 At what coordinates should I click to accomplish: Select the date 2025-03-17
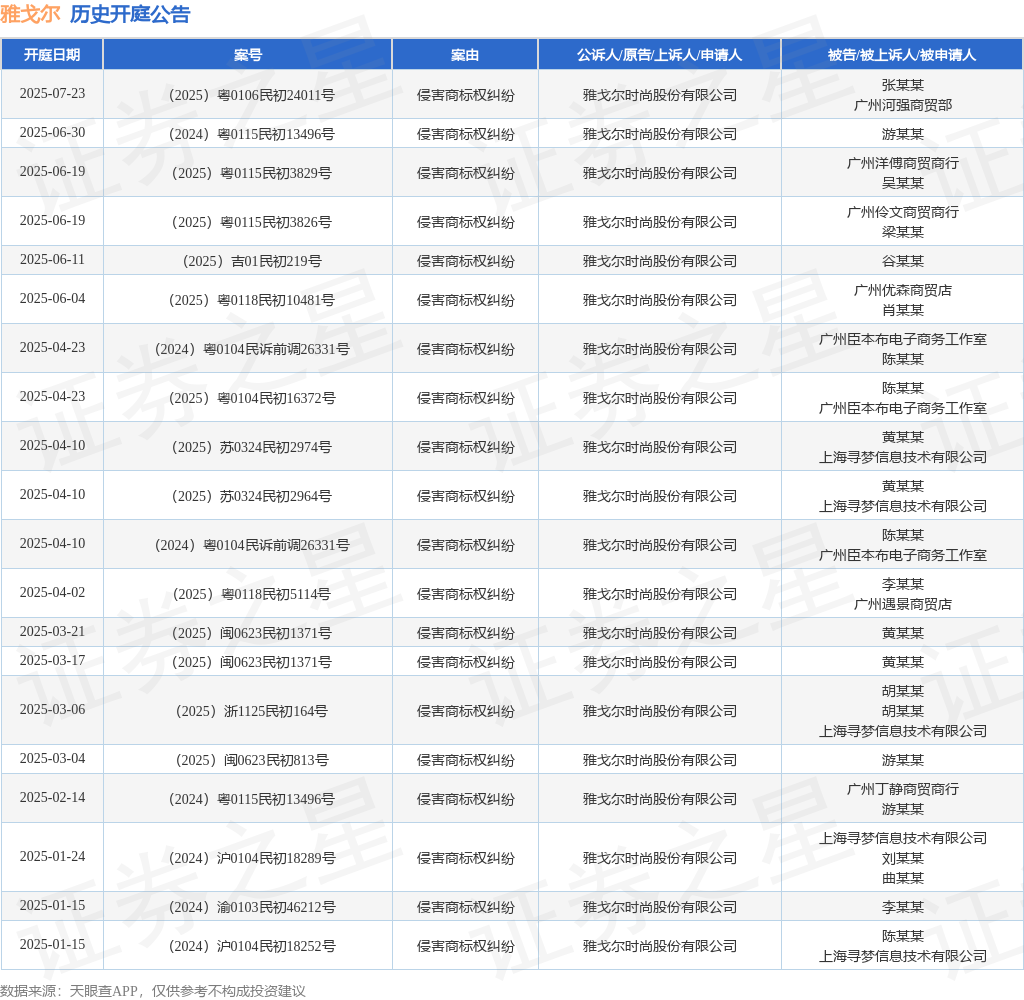(52, 660)
